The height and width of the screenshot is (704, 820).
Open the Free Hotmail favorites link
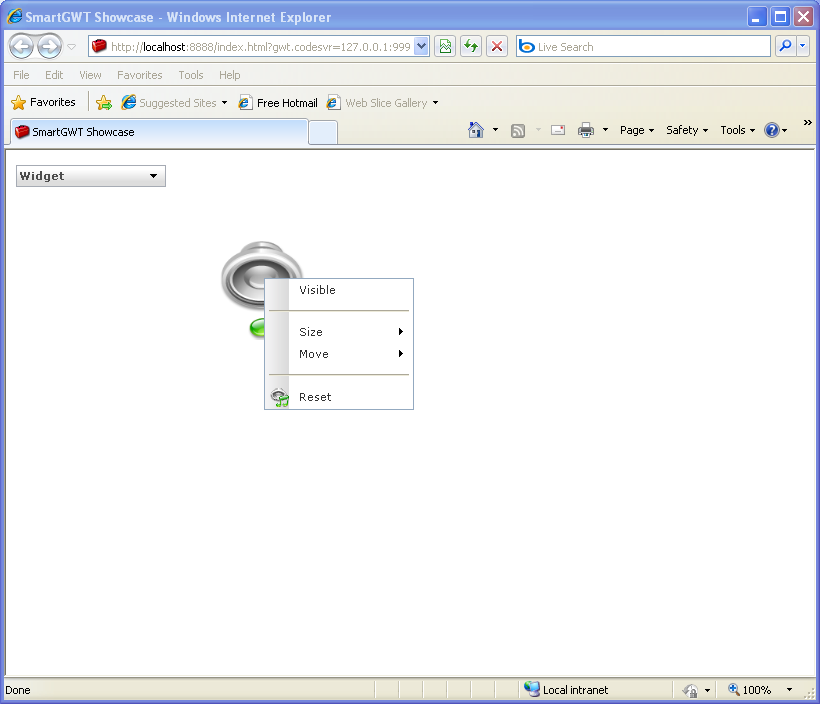(x=278, y=103)
